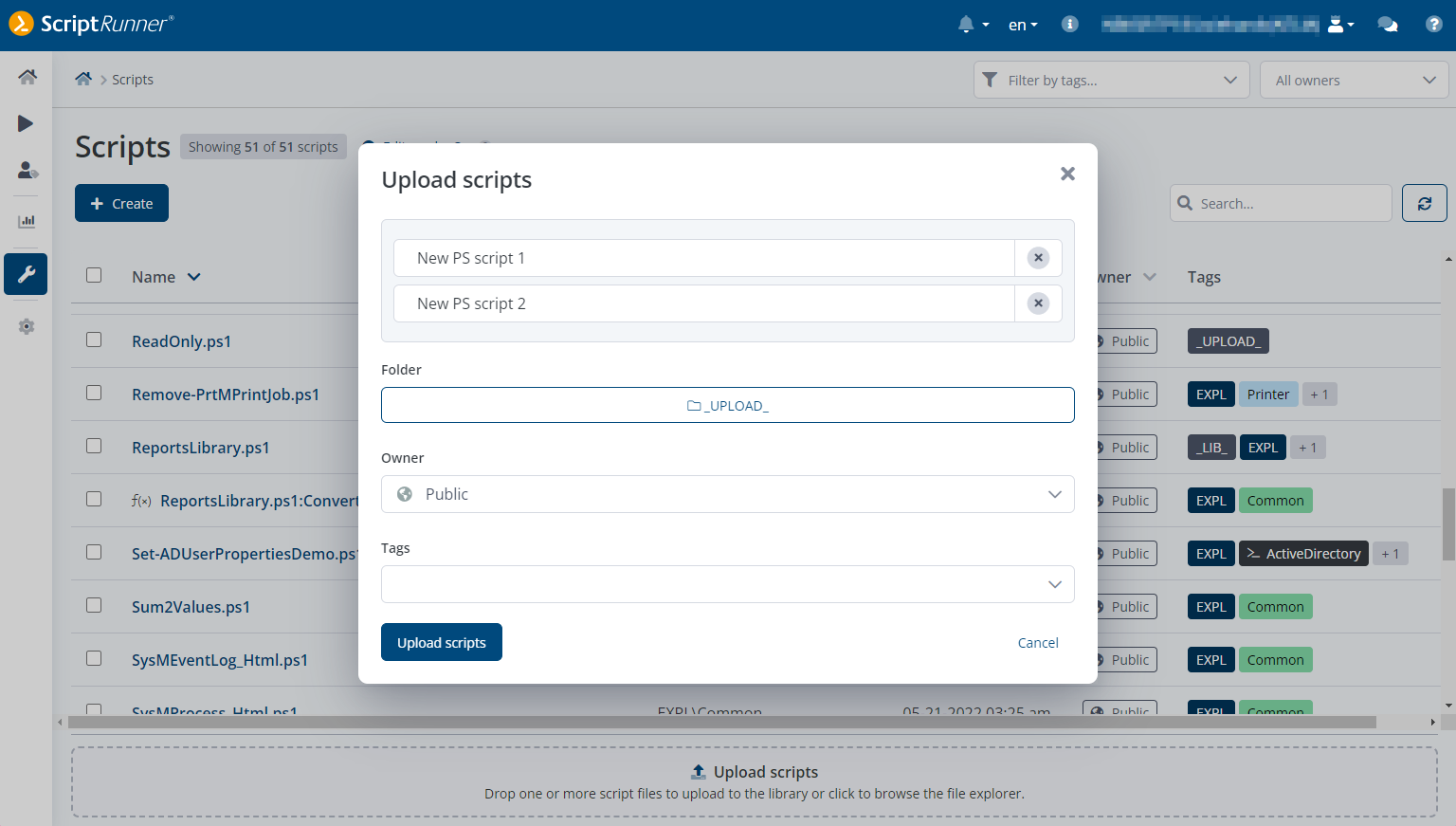Click the _UPLOAD_ tag on ReadOnly row
The height and width of the screenshot is (826, 1456).
tap(1228, 341)
